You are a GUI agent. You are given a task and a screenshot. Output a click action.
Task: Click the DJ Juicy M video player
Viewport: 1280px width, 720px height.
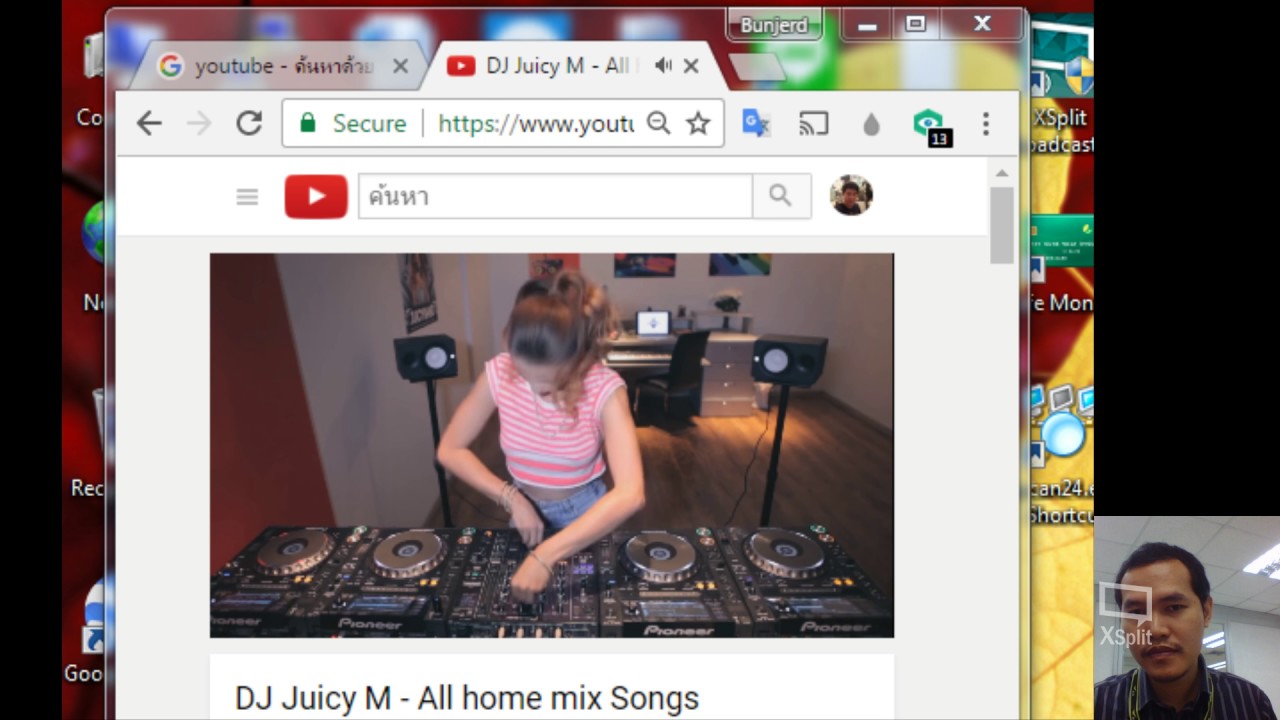[x=552, y=445]
